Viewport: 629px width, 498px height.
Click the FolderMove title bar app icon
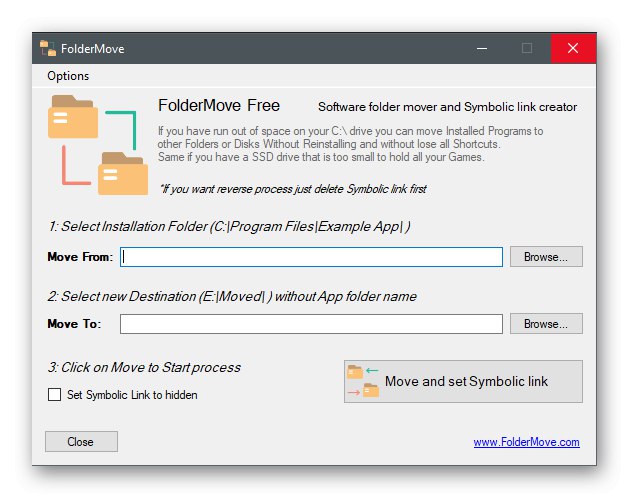48,49
